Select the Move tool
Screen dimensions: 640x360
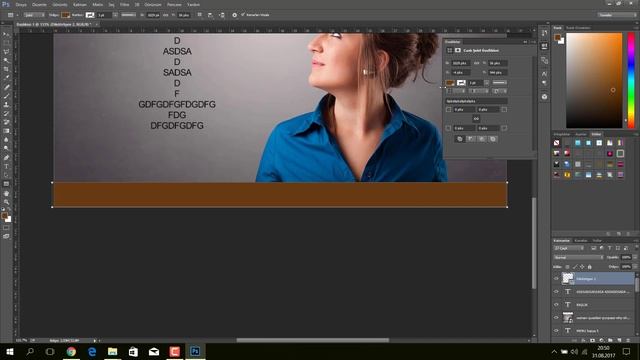(x=6, y=34)
